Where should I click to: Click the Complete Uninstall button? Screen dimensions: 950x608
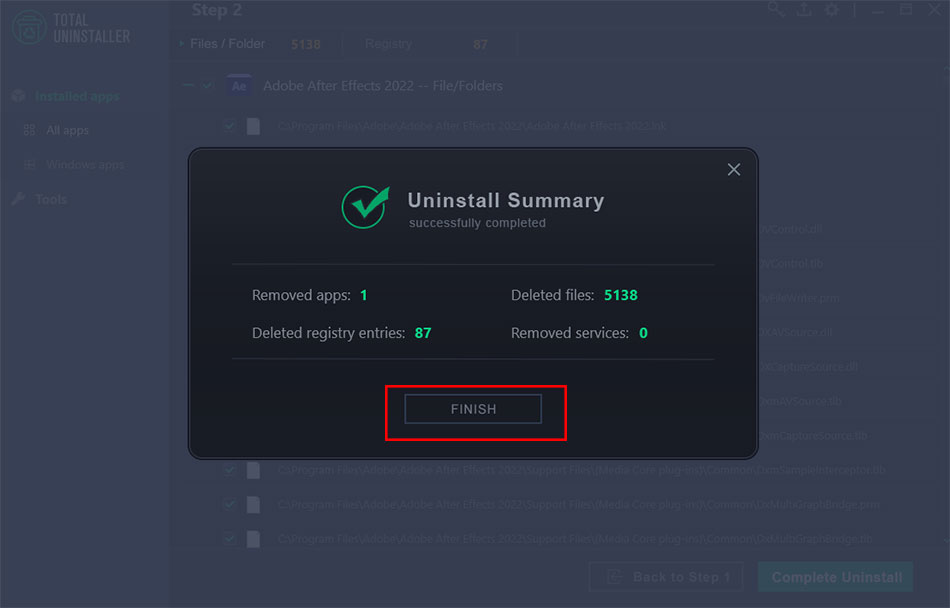[x=836, y=577]
